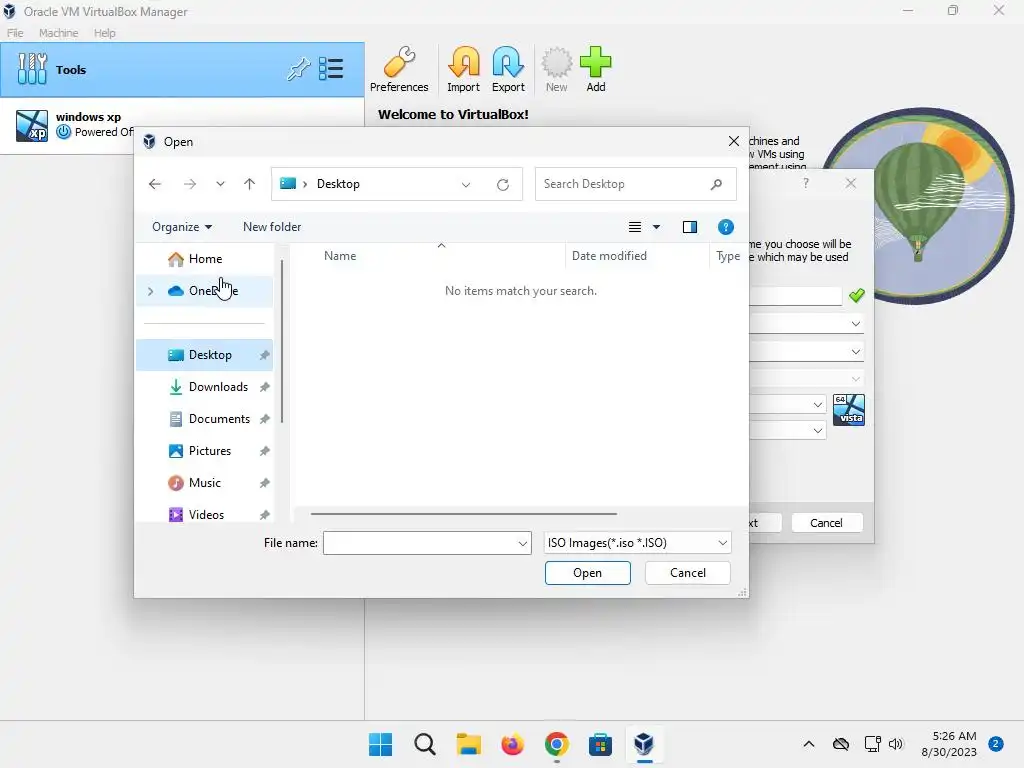The image size is (1024, 768).
Task: Open the Videos folder
Action: click(206, 515)
